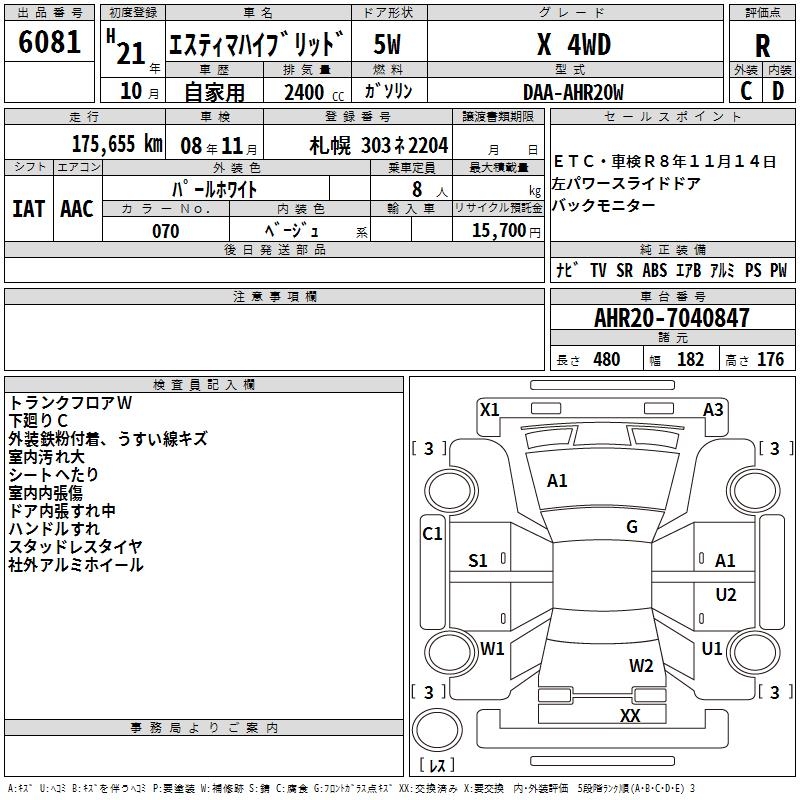Select the U1 dent mark

[712, 649]
